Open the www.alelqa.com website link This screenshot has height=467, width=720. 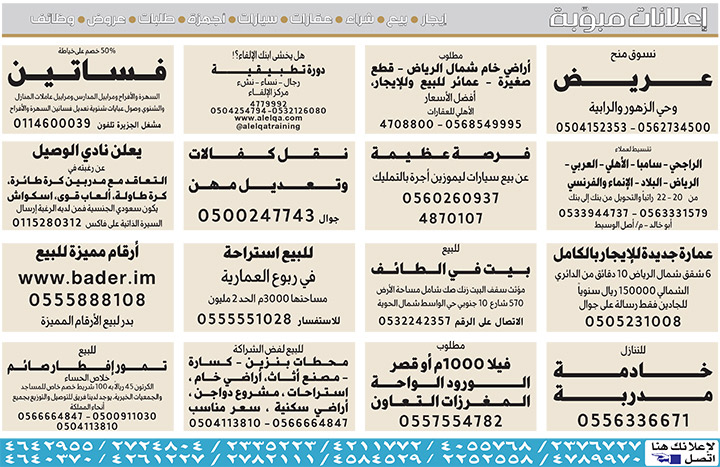pyautogui.click(x=269, y=118)
